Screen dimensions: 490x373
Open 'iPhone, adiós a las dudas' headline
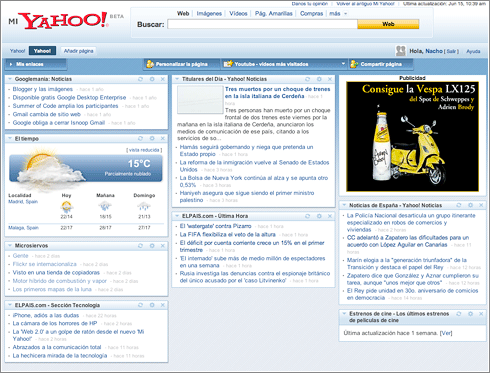click(46, 315)
